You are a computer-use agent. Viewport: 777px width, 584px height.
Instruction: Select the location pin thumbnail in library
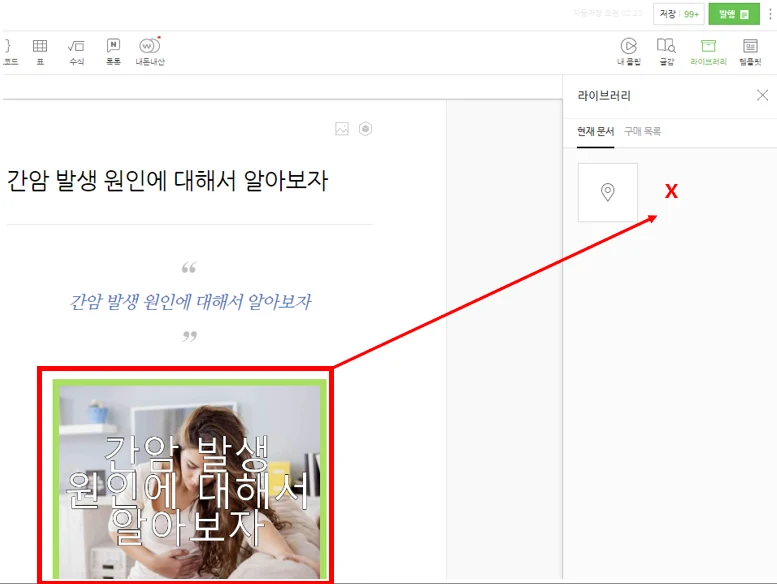click(608, 192)
